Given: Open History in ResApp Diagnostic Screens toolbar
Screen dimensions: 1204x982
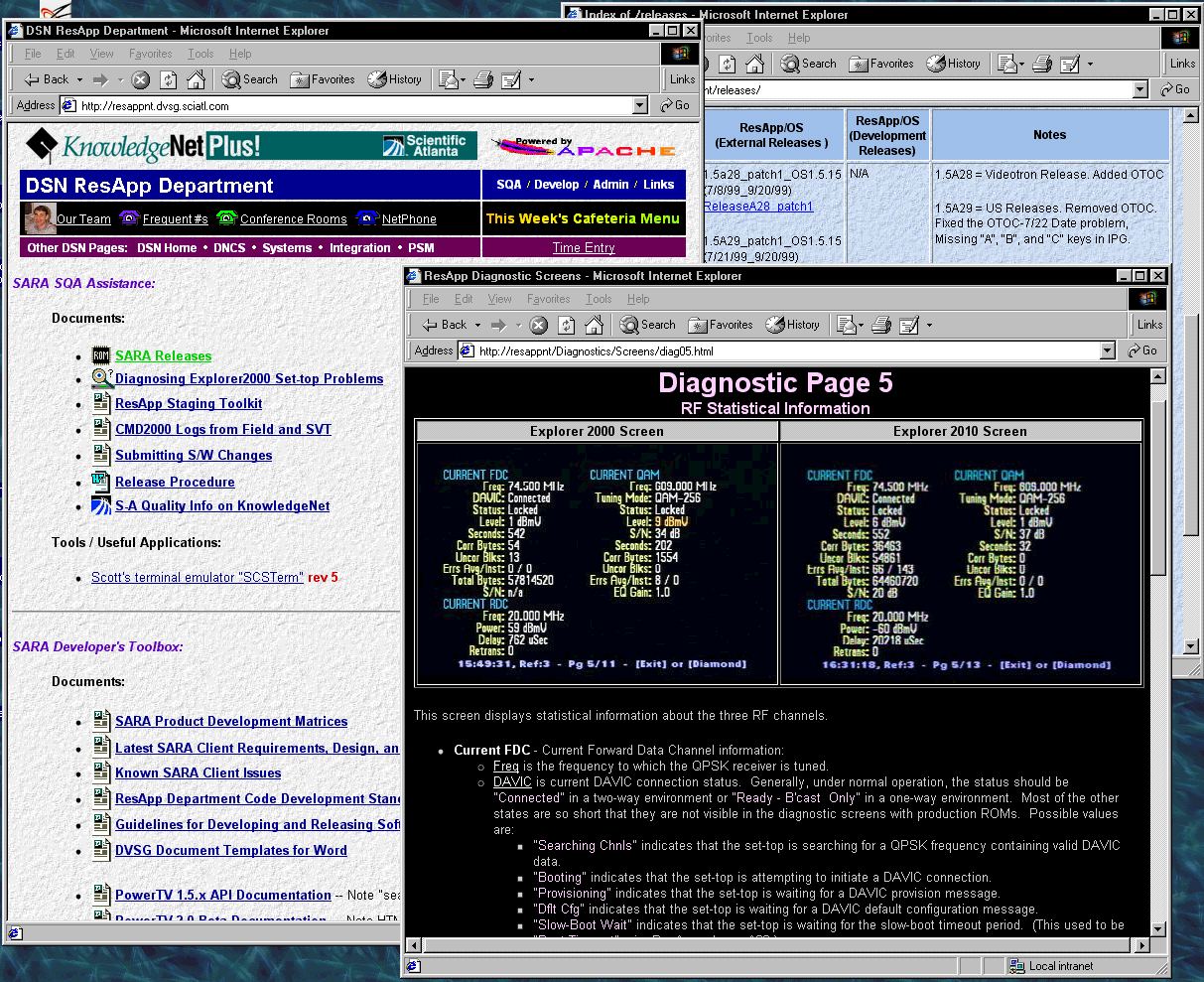Looking at the screenshot, I should (793, 325).
